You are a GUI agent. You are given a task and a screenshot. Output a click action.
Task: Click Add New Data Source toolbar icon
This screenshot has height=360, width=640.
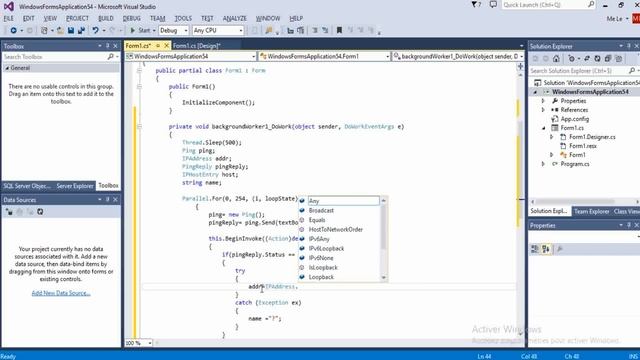tap(9, 212)
